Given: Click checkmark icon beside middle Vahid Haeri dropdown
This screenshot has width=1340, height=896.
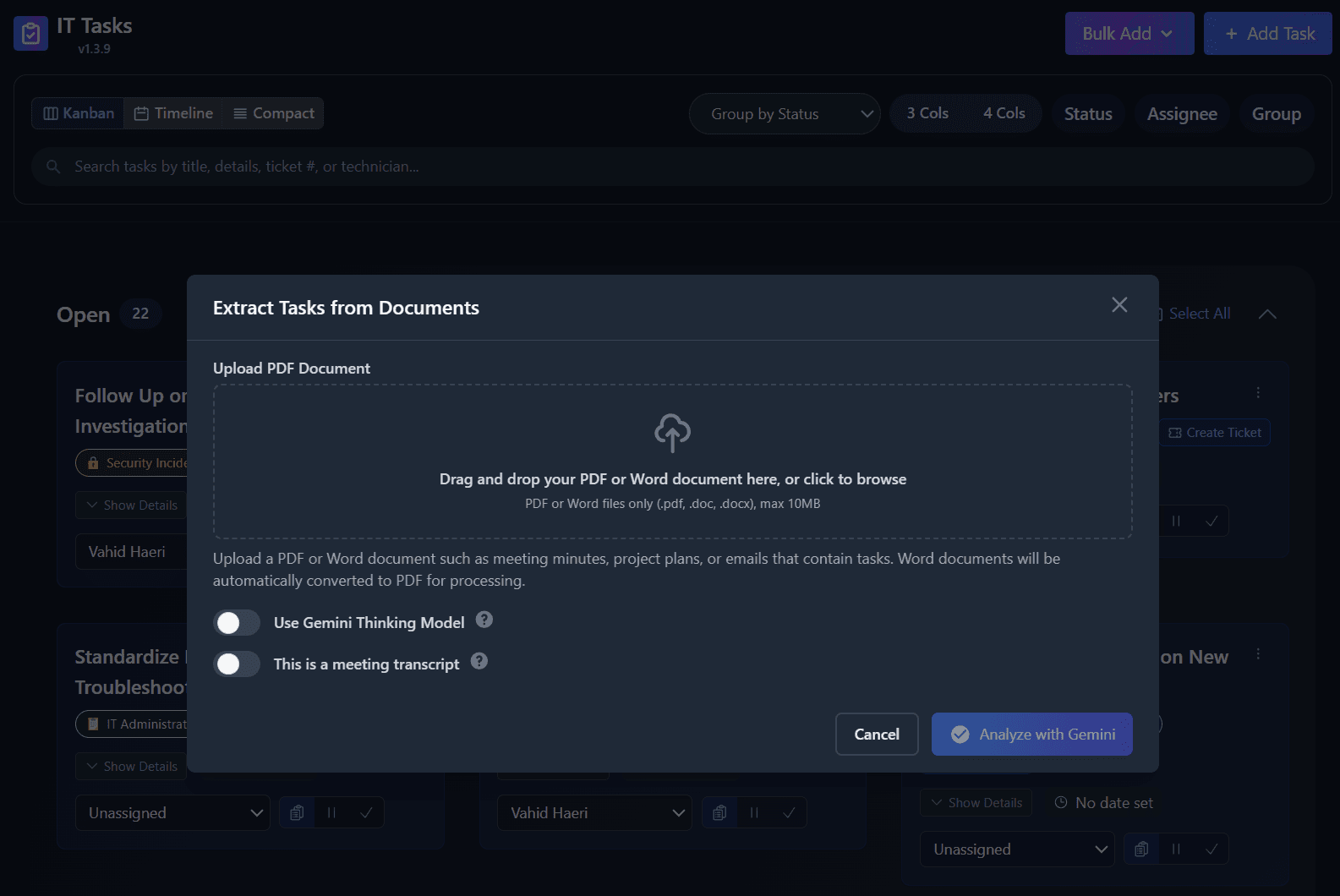Looking at the screenshot, I should tap(788, 813).
